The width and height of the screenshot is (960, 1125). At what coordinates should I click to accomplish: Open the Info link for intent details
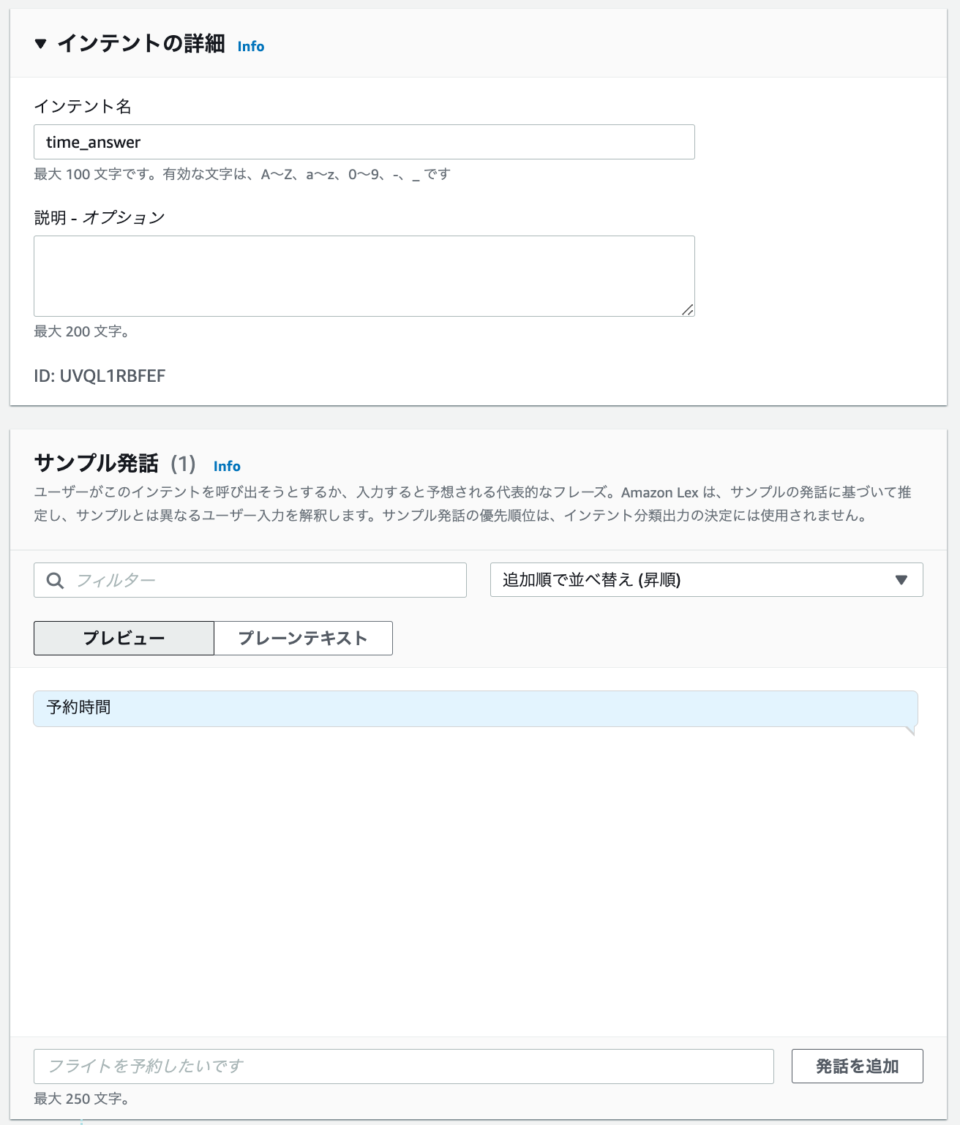click(x=250, y=46)
